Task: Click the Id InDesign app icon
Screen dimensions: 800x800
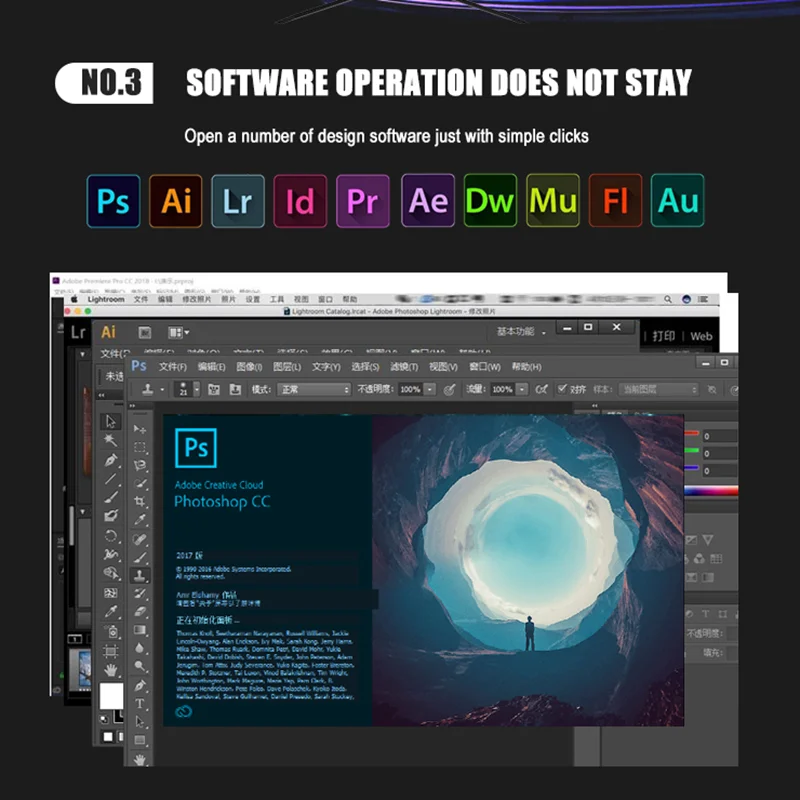Action: tap(300, 201)
